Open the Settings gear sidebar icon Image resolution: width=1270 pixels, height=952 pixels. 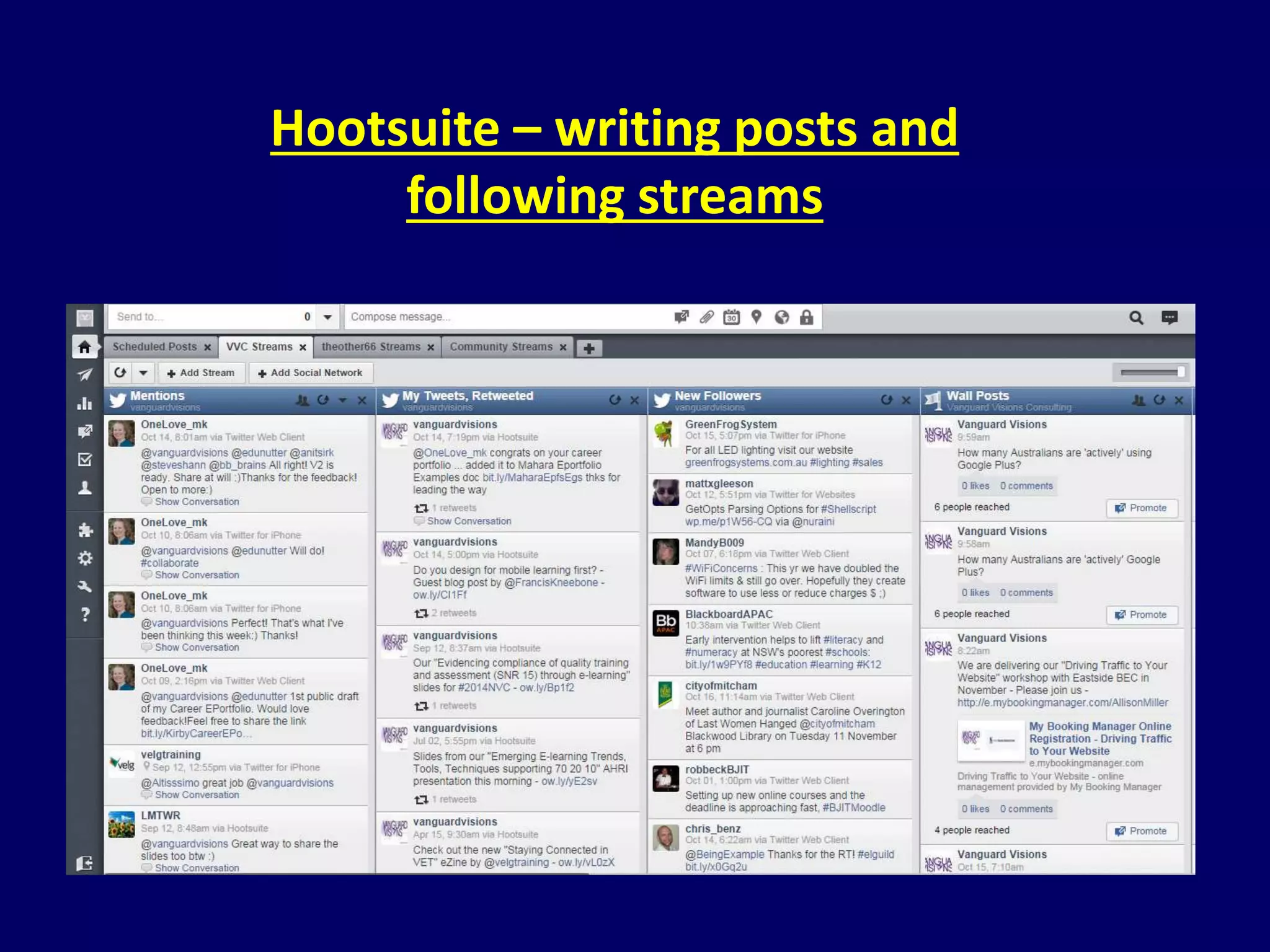point(85,558)
